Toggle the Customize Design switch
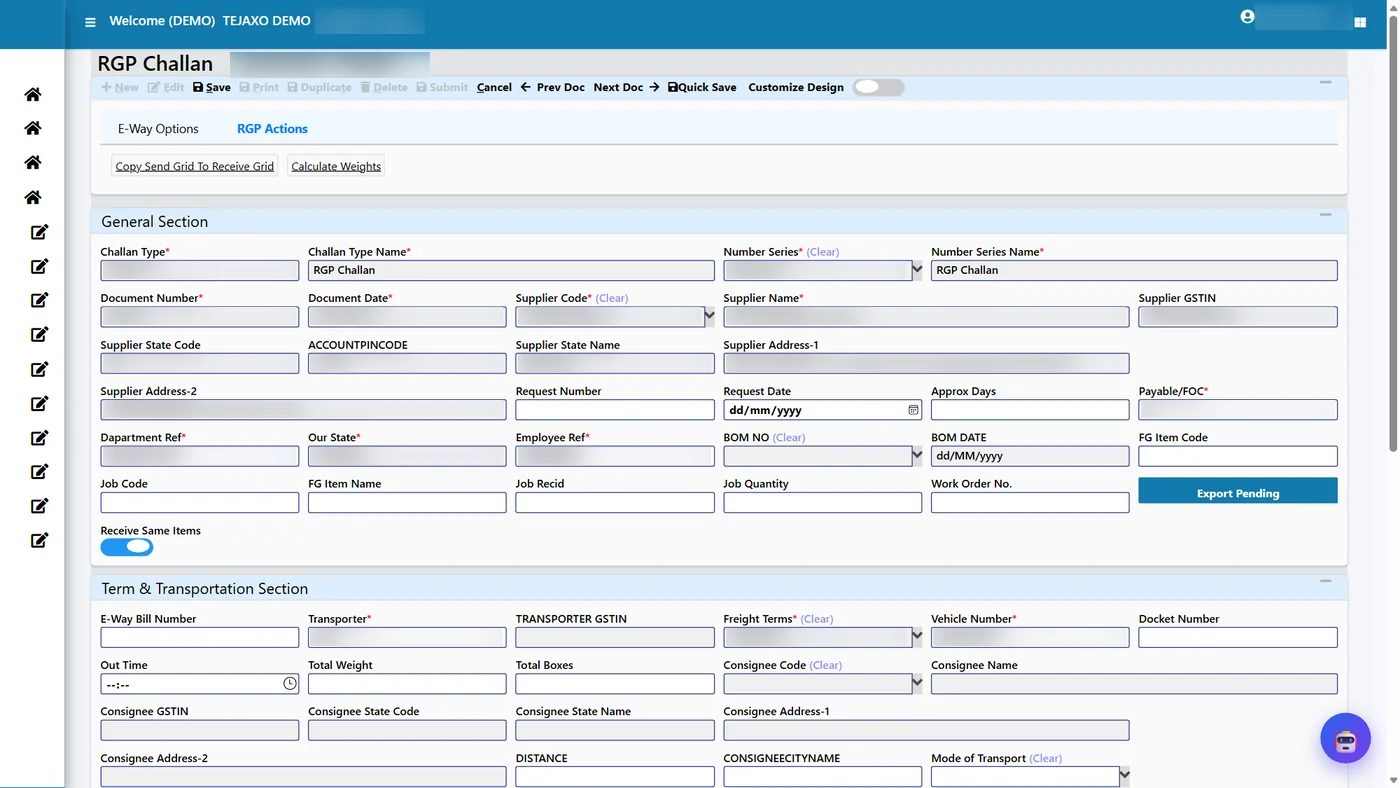 click(878, 87)
